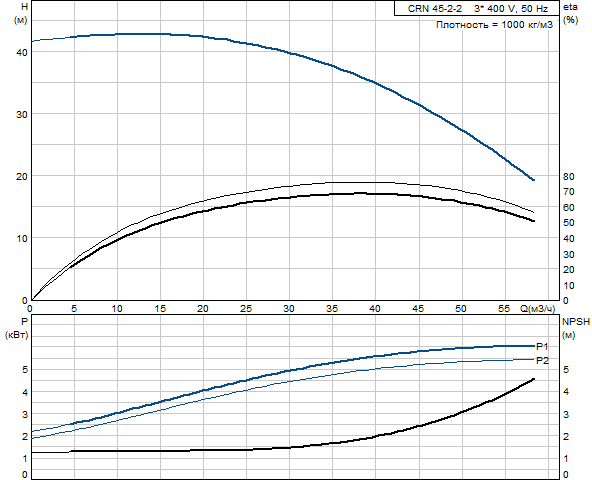
Task: Click the Q(м3/ч) axis label
Action: (538, 309)
